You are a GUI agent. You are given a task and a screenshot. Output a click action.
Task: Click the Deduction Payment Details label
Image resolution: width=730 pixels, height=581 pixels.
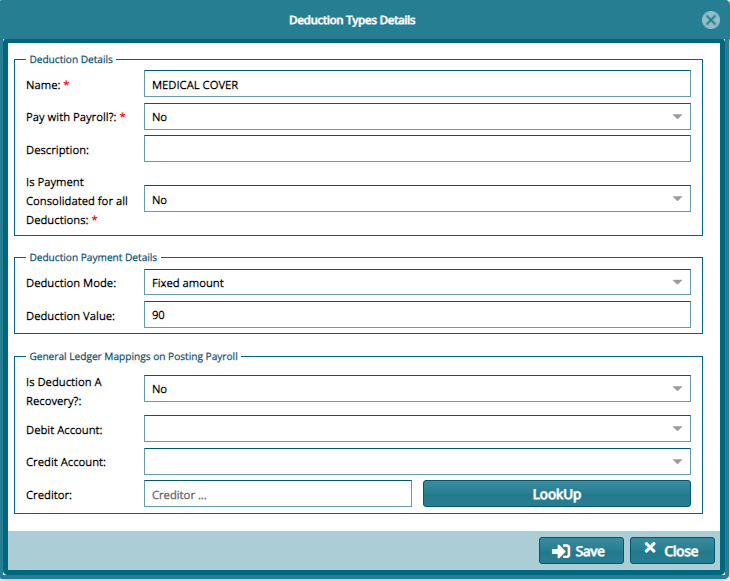[x=93, y=257]
